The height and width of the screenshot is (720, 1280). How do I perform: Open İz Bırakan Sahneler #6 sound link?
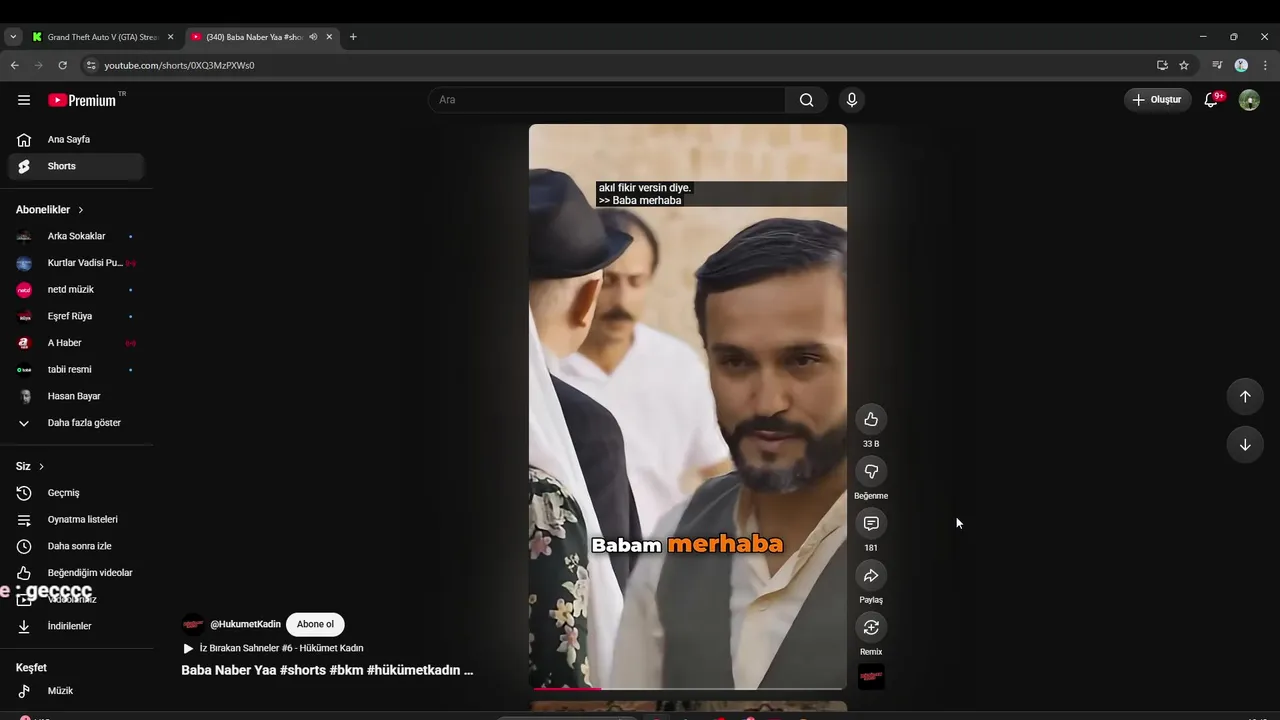tap(281, 648)
